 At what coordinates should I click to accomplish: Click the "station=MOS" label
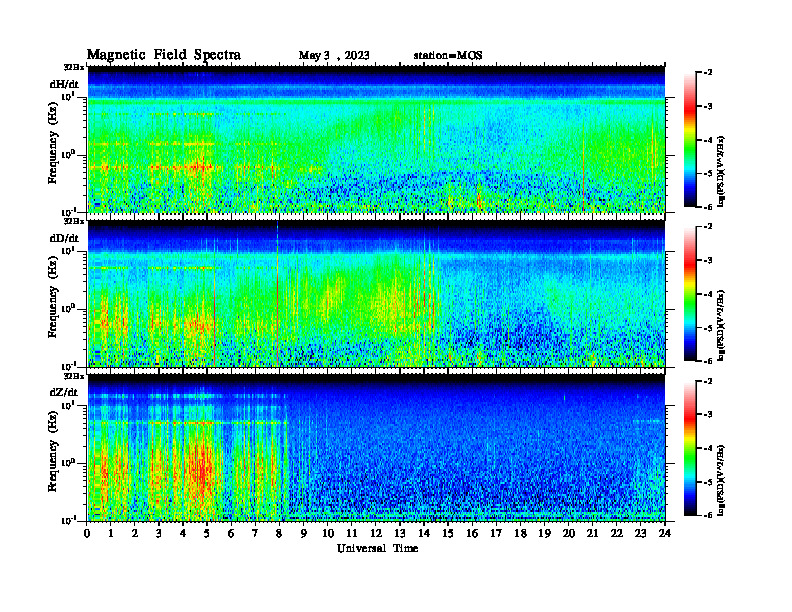(448, 56)
